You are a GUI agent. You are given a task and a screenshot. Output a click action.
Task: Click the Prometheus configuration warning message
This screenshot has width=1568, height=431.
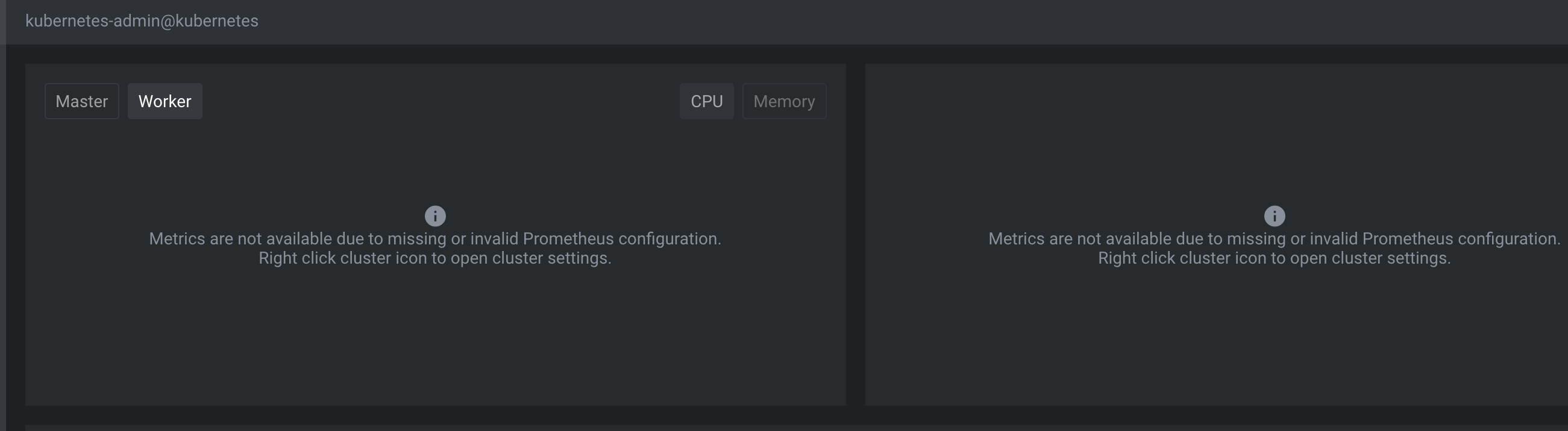point(434,248)
